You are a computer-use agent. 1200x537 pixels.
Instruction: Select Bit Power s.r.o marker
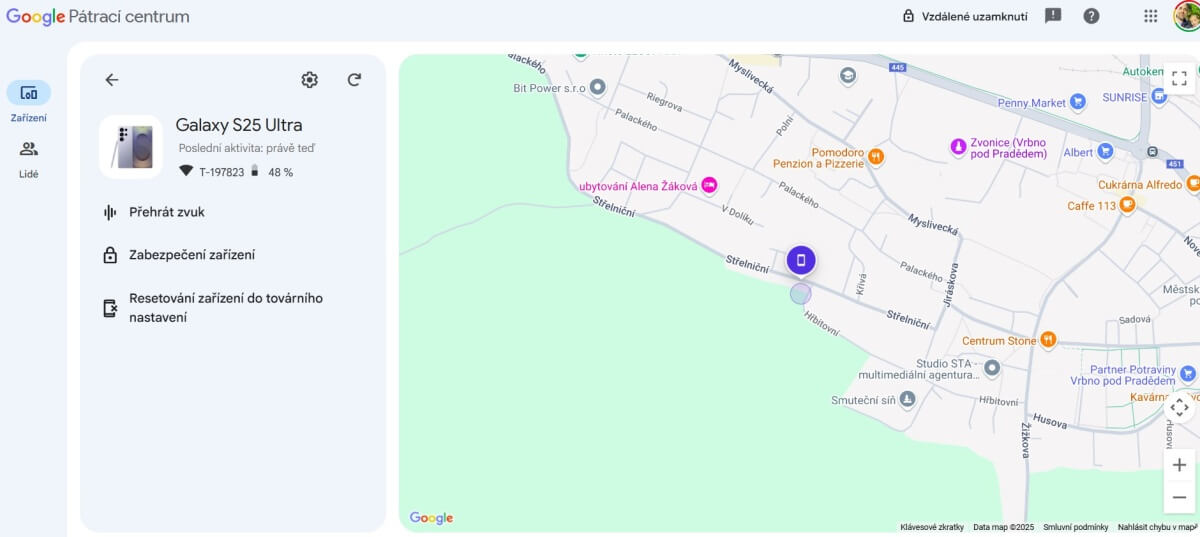point(598,87)
